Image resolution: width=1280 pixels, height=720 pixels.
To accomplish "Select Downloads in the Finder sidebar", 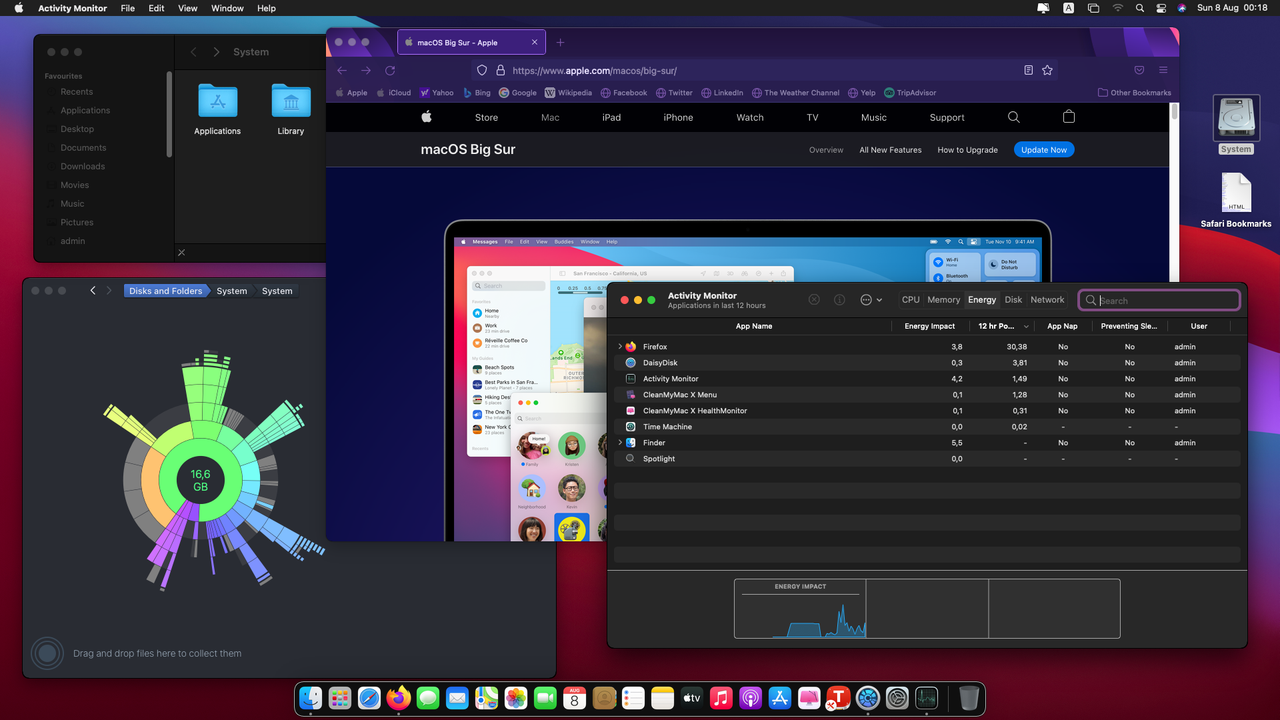I will coord(82,167).
